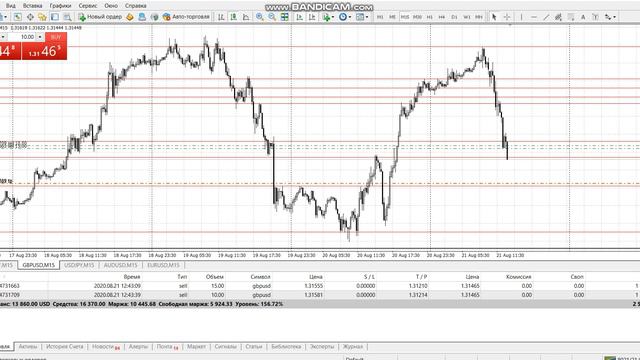Toggle Авто-торговля auto trading button
Screen dimensions: 640x360
coord(186,17)
